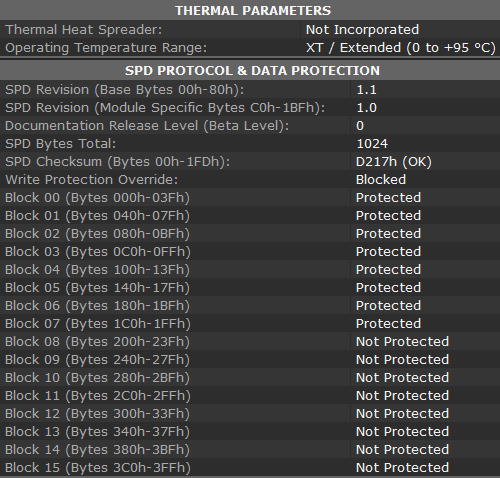Select Not Protected status of Block 13
This screenshot has height=478, width=500.
click(402, 432)
